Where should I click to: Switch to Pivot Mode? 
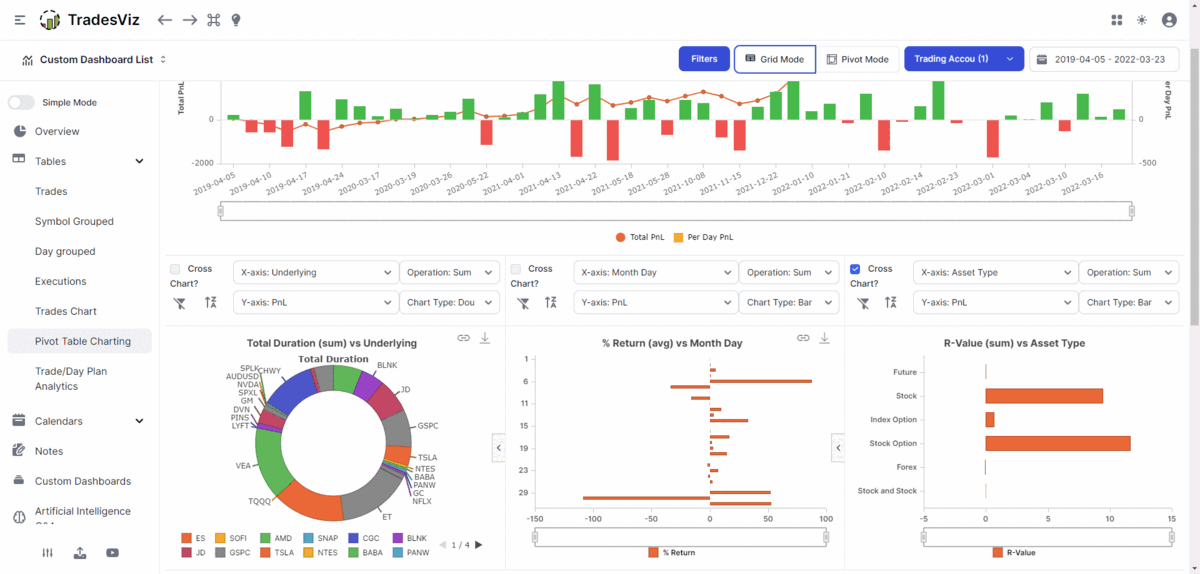pos(858,59)
